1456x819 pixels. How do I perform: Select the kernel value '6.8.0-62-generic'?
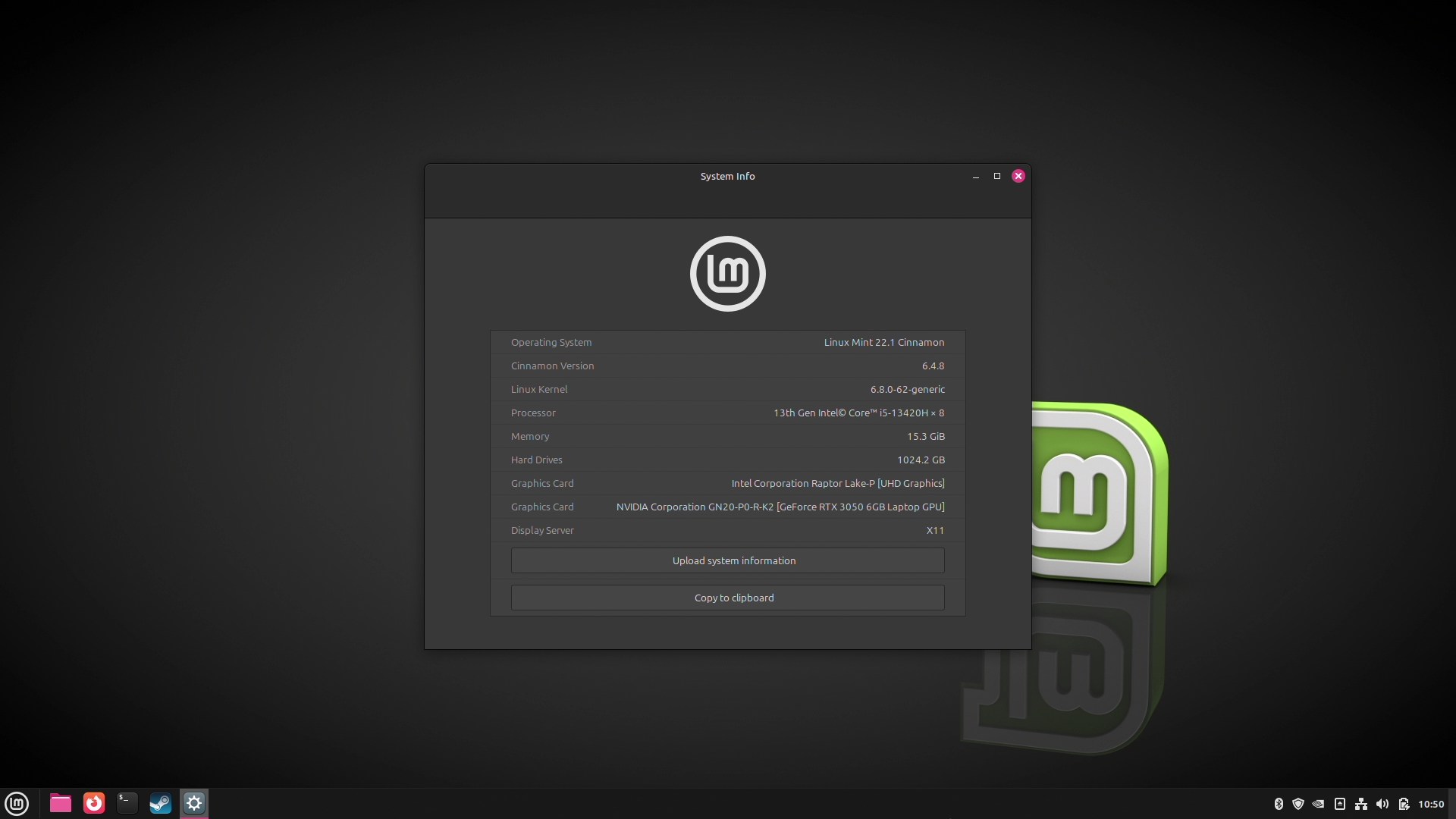(x=908, y=389)
